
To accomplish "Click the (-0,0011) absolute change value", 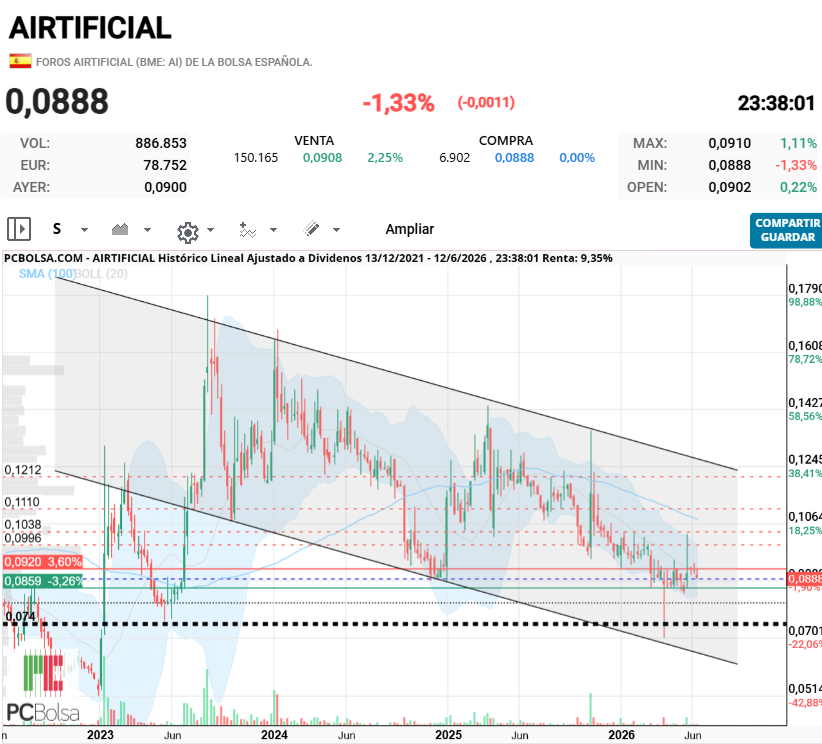I will coord(486,102).
